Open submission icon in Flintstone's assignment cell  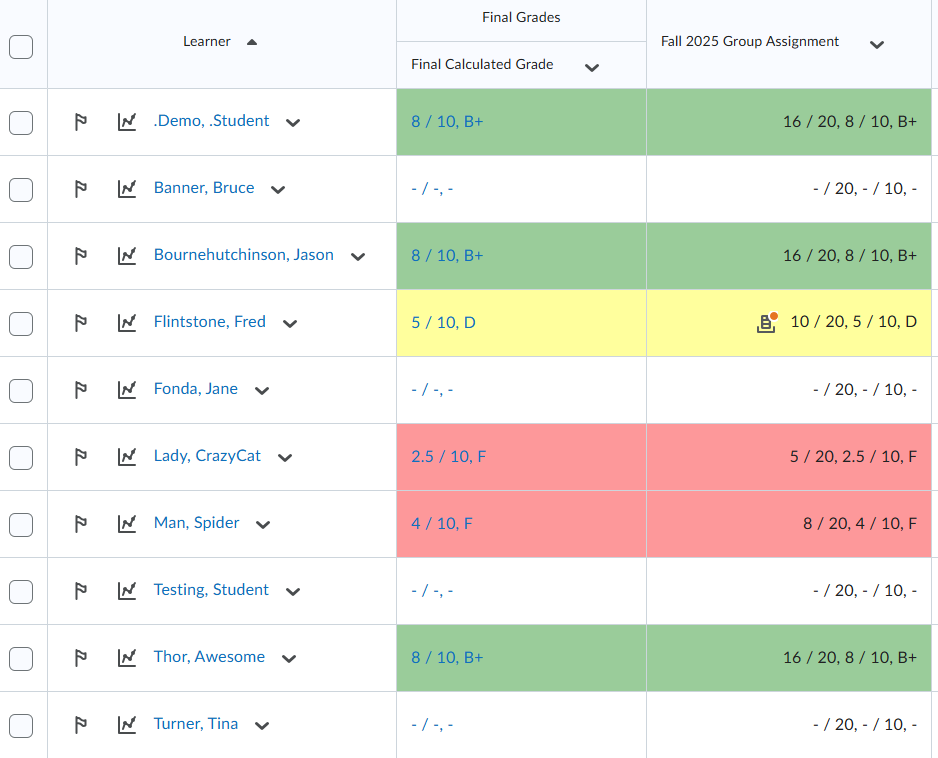coord(767,322)
